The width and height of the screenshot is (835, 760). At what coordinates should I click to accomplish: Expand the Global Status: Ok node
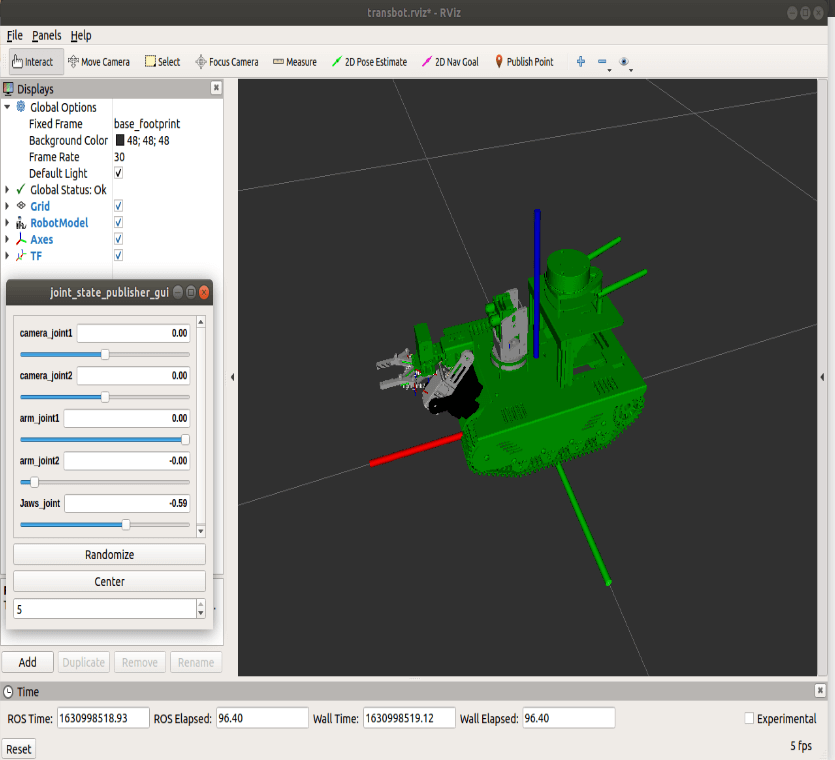pos(7,189)
